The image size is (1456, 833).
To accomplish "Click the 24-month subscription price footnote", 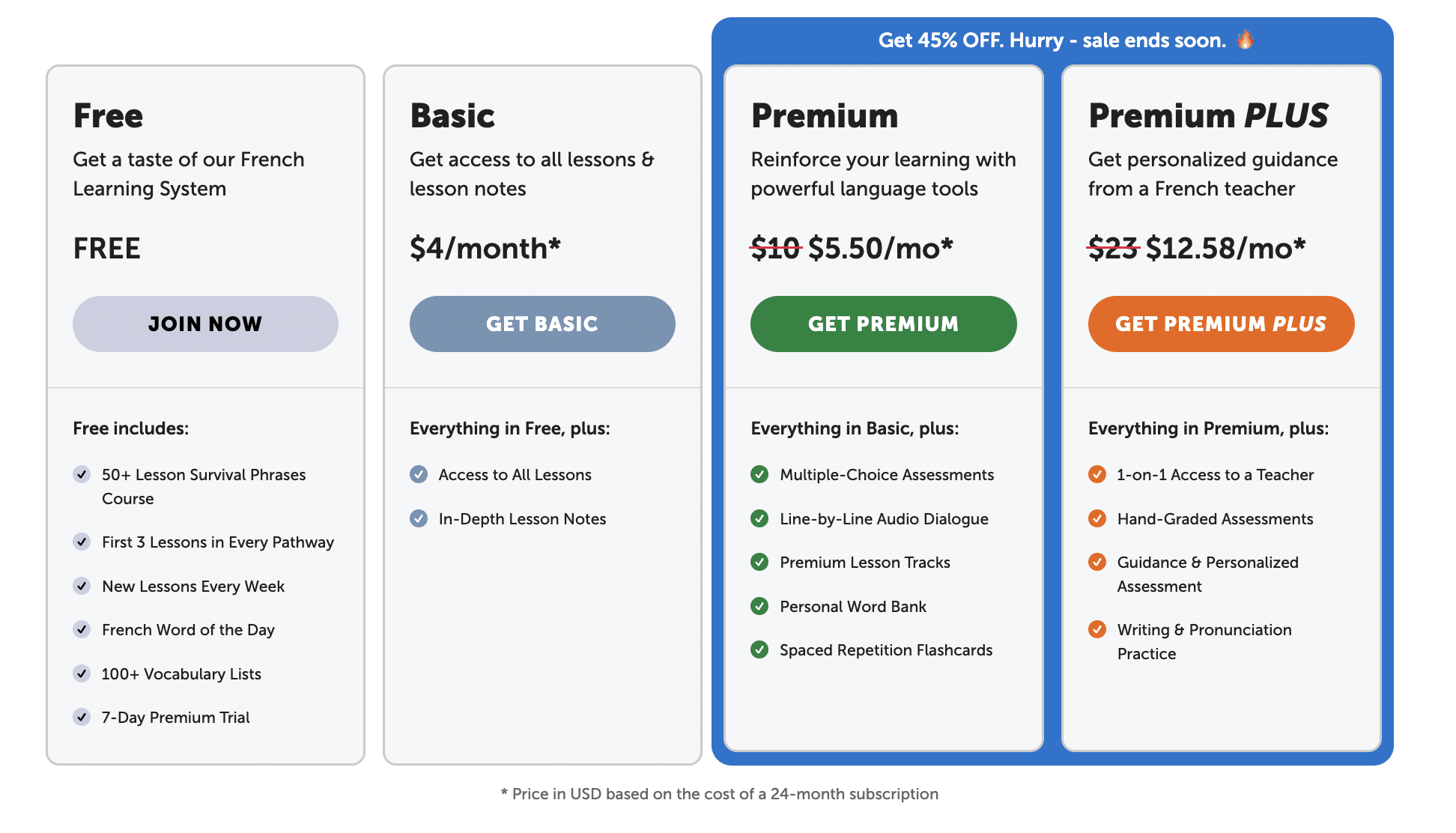I will coord(719,794).
